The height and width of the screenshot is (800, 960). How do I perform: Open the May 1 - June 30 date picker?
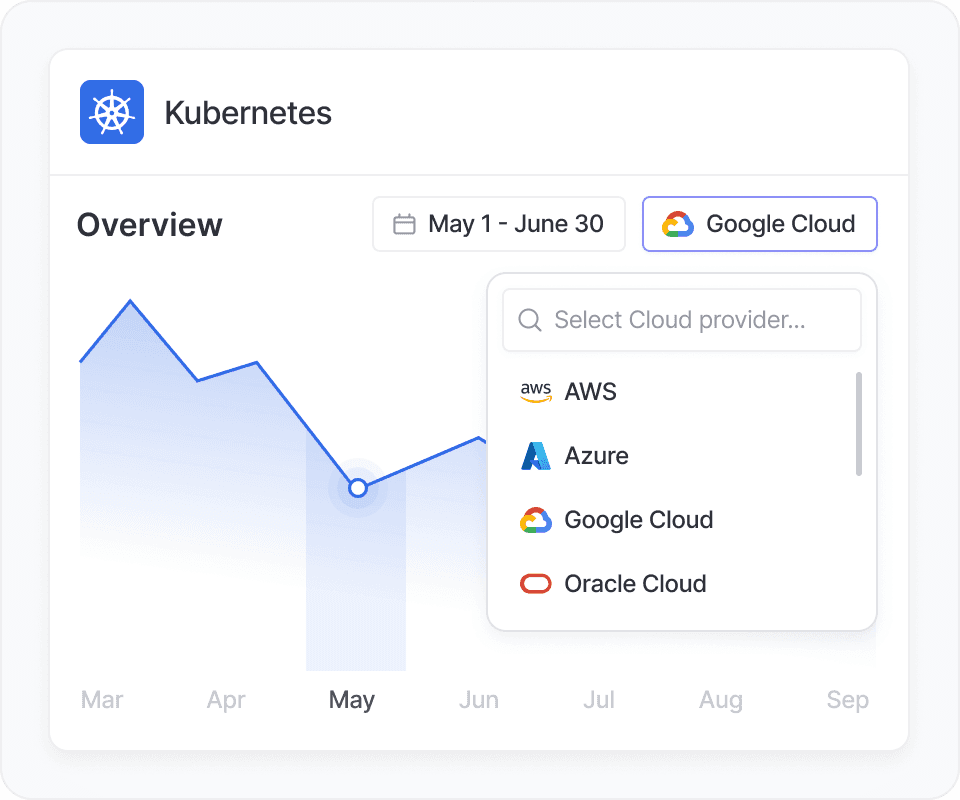[499, 224]
